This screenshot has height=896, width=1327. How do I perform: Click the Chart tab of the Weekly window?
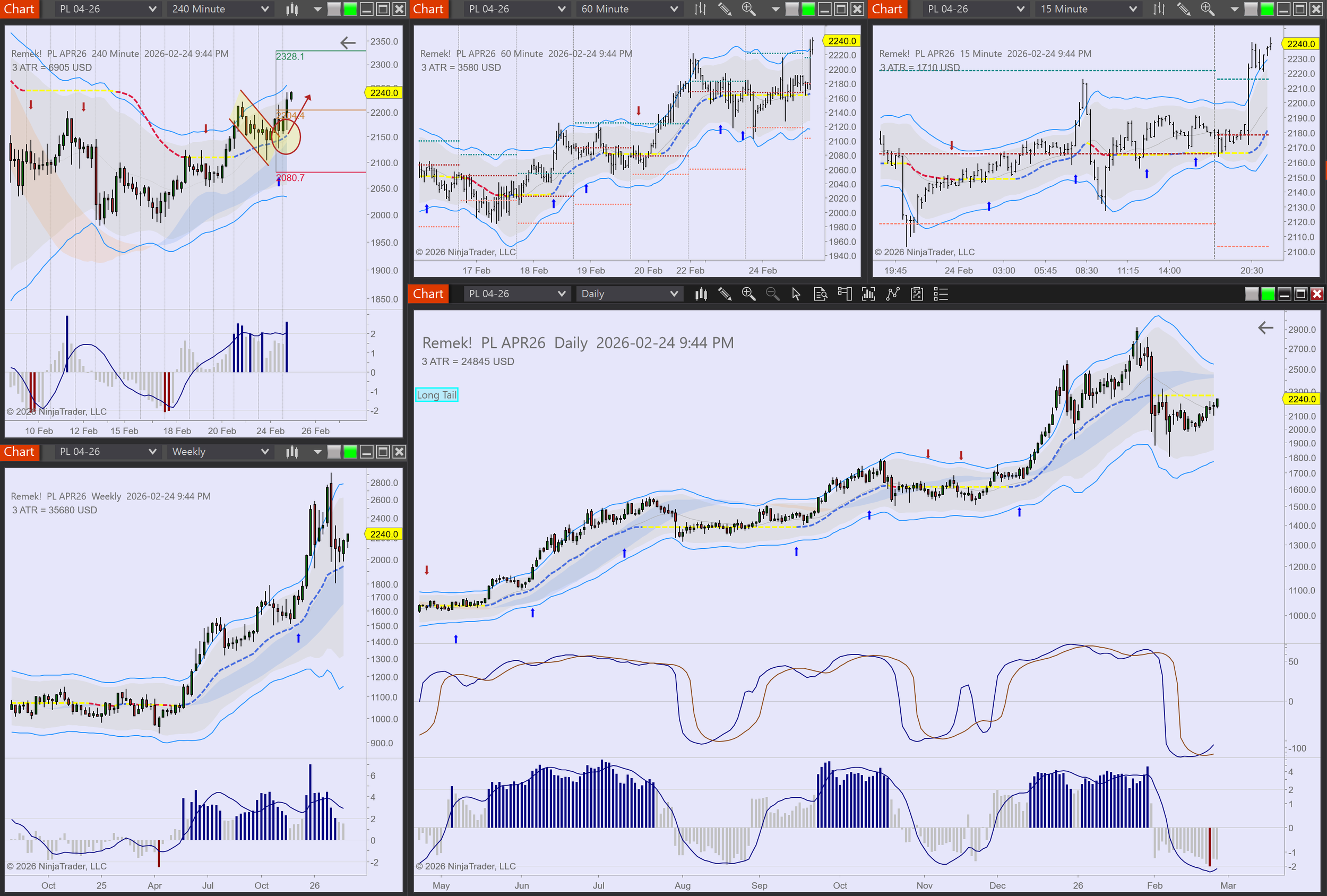click(x=20, y=452)
